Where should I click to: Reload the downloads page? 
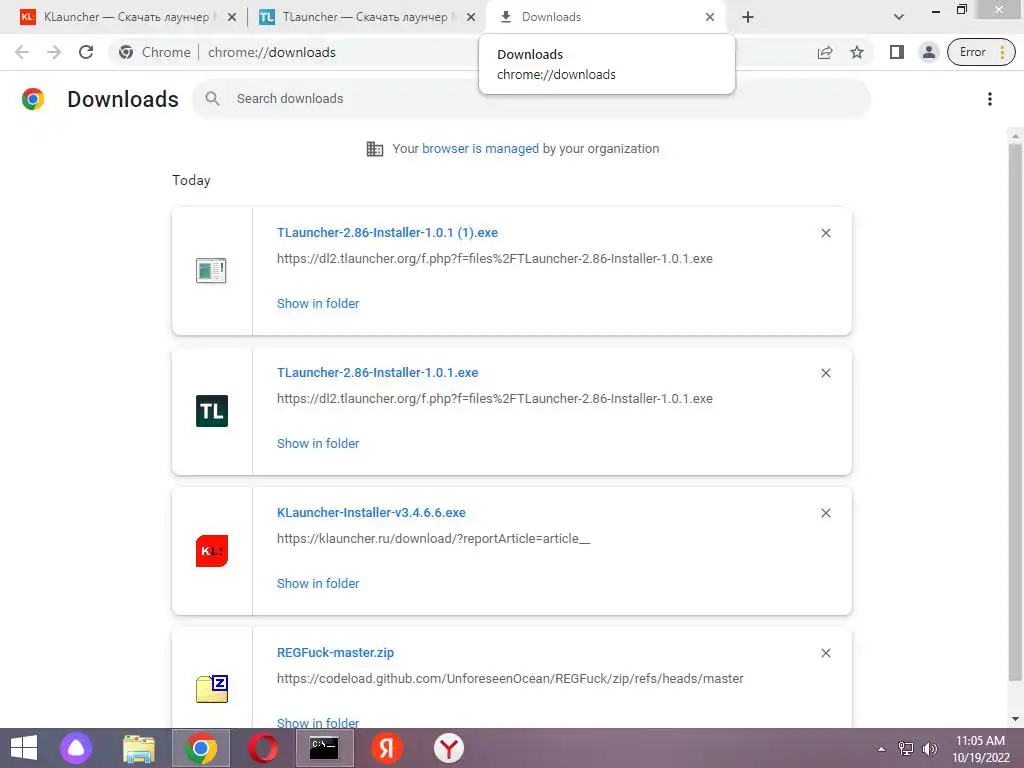click(86, 52)
